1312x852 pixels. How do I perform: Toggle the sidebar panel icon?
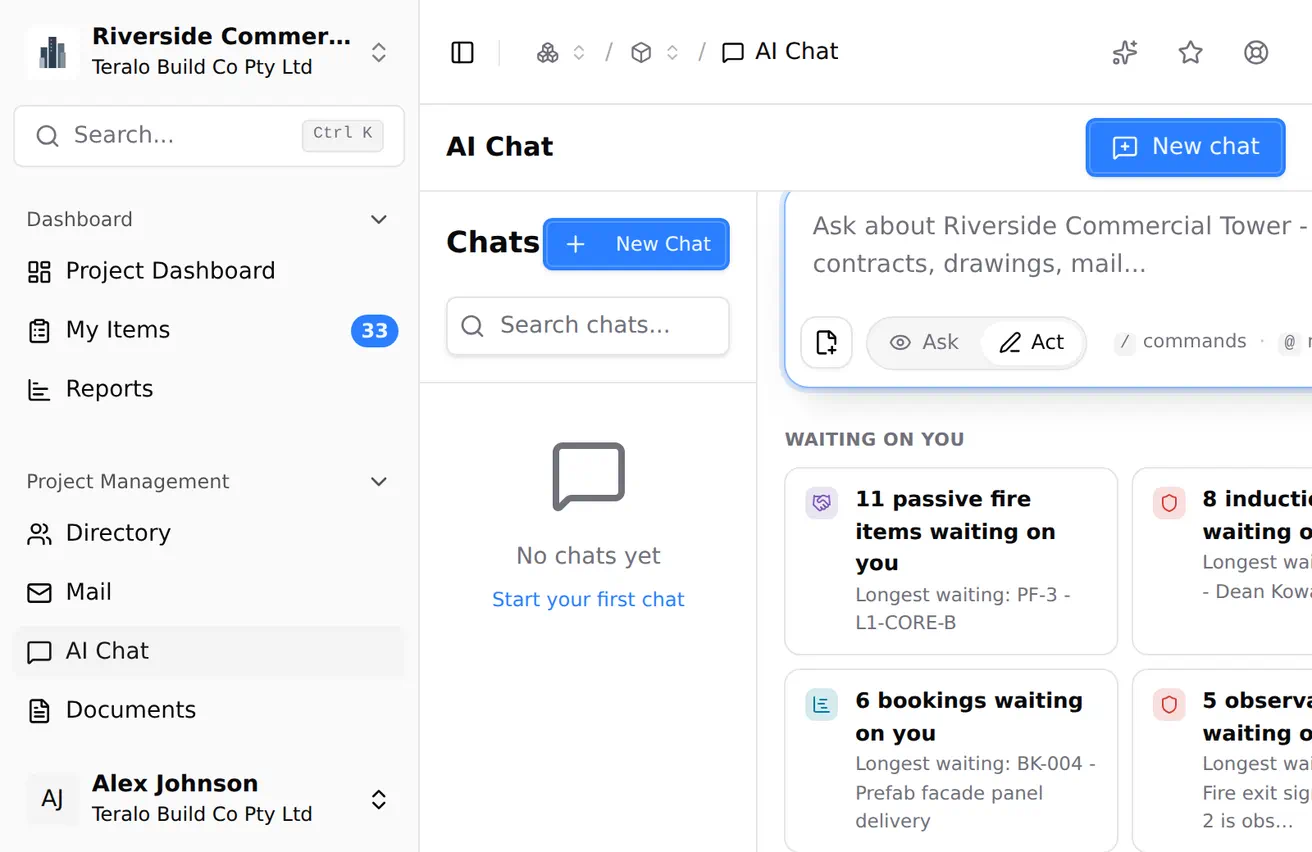click(x=462, y=52)
